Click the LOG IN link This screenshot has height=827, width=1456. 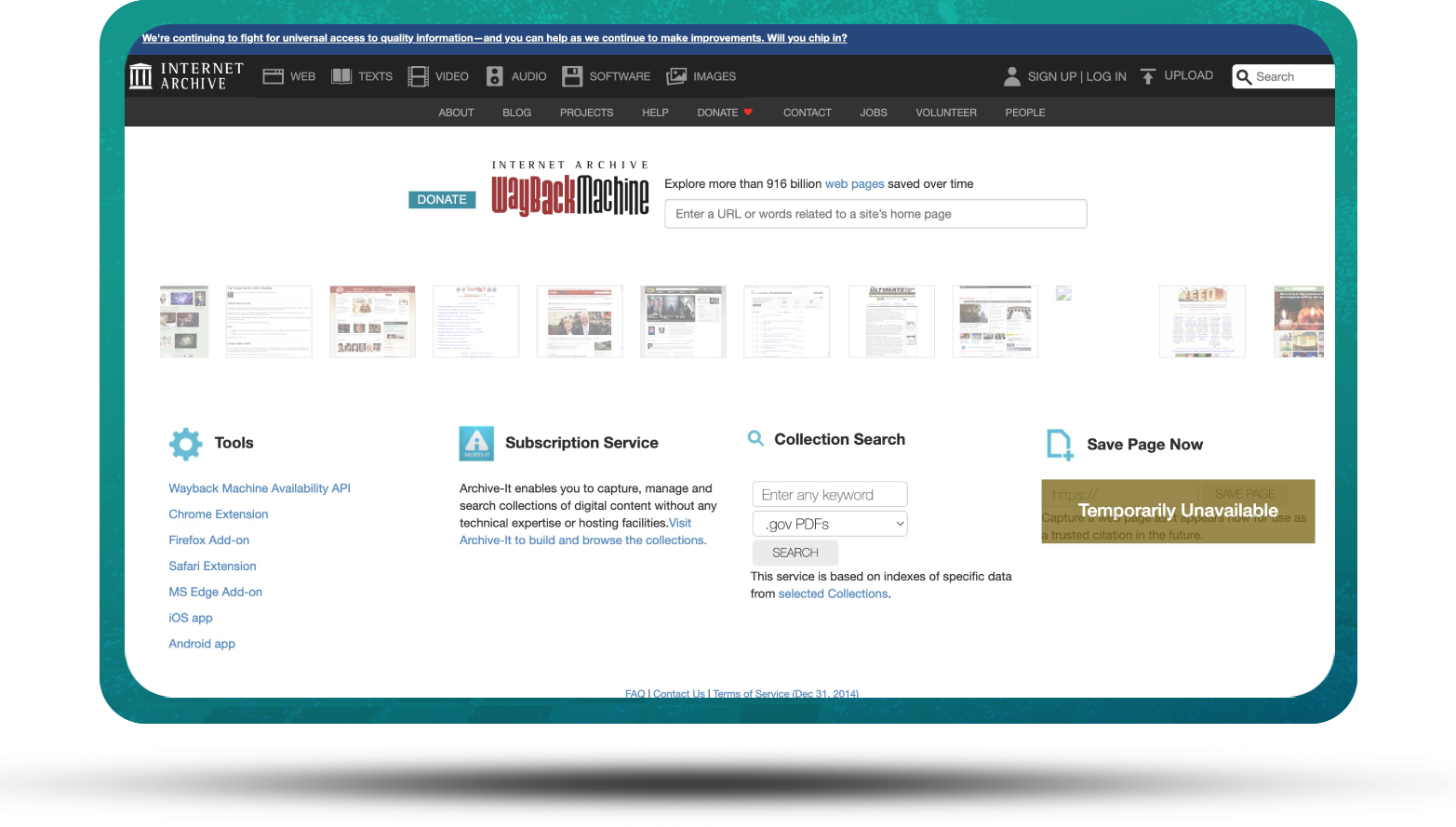click(1106, 76)
